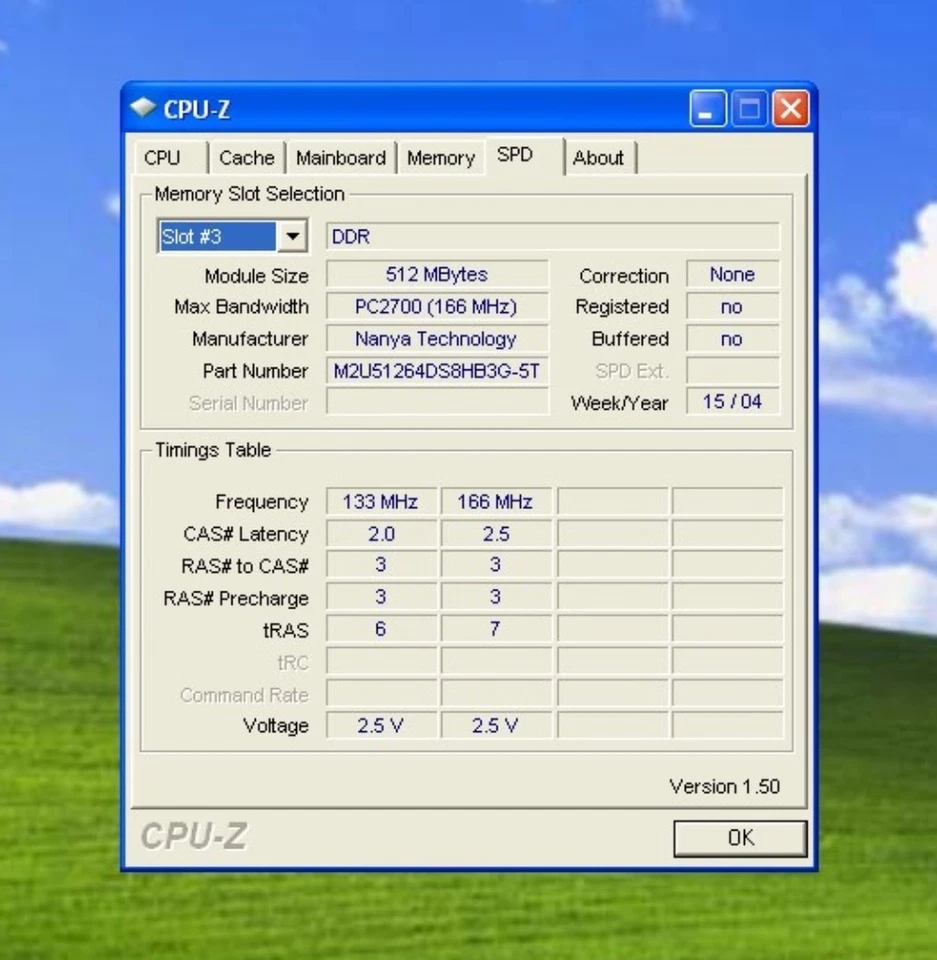Click the Week/Year value 15 / 04
Screen dimensions: 937x960
(732, 402)
